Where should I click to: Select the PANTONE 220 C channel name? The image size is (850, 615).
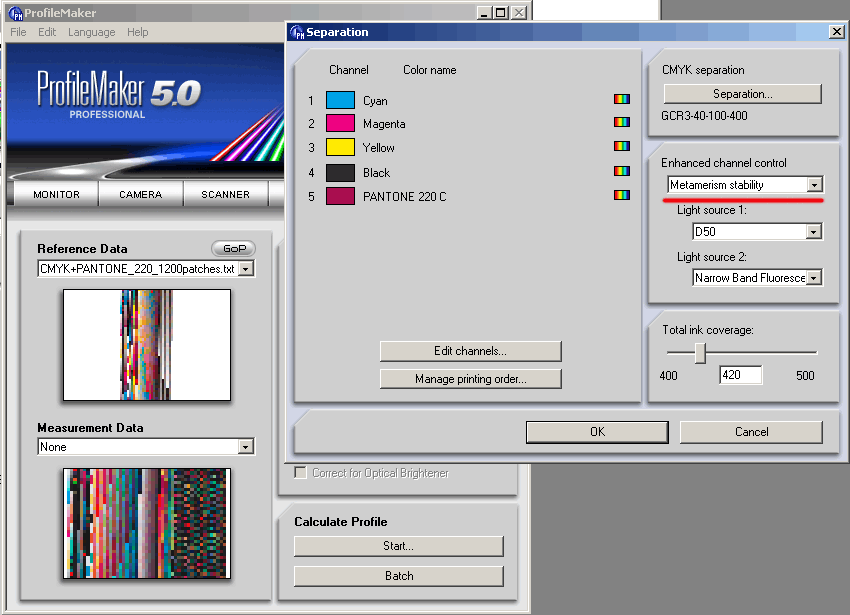click(x=404, y=196)
